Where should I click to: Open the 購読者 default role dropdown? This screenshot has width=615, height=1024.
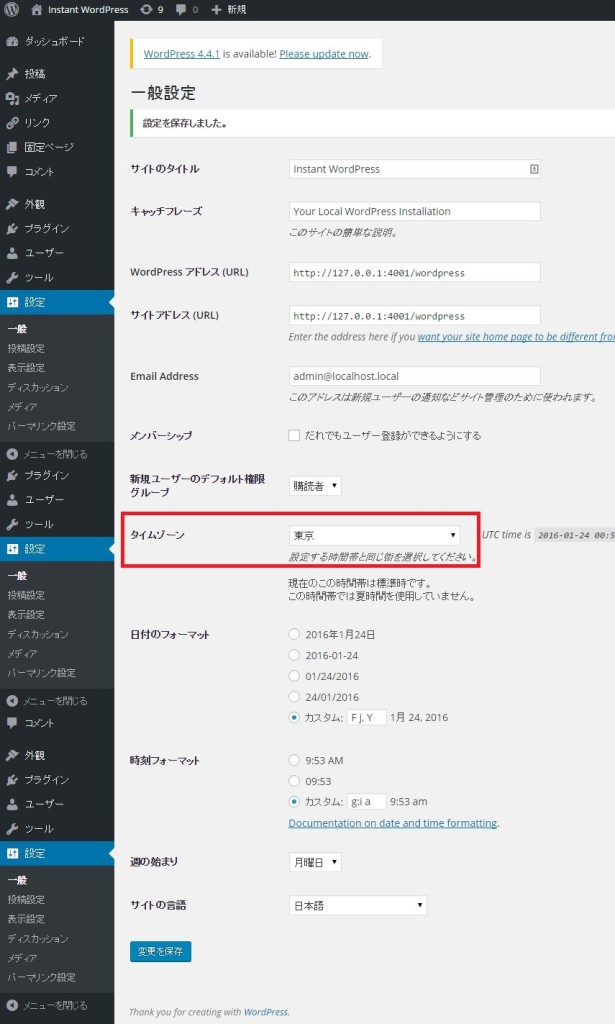click(315, 486)
